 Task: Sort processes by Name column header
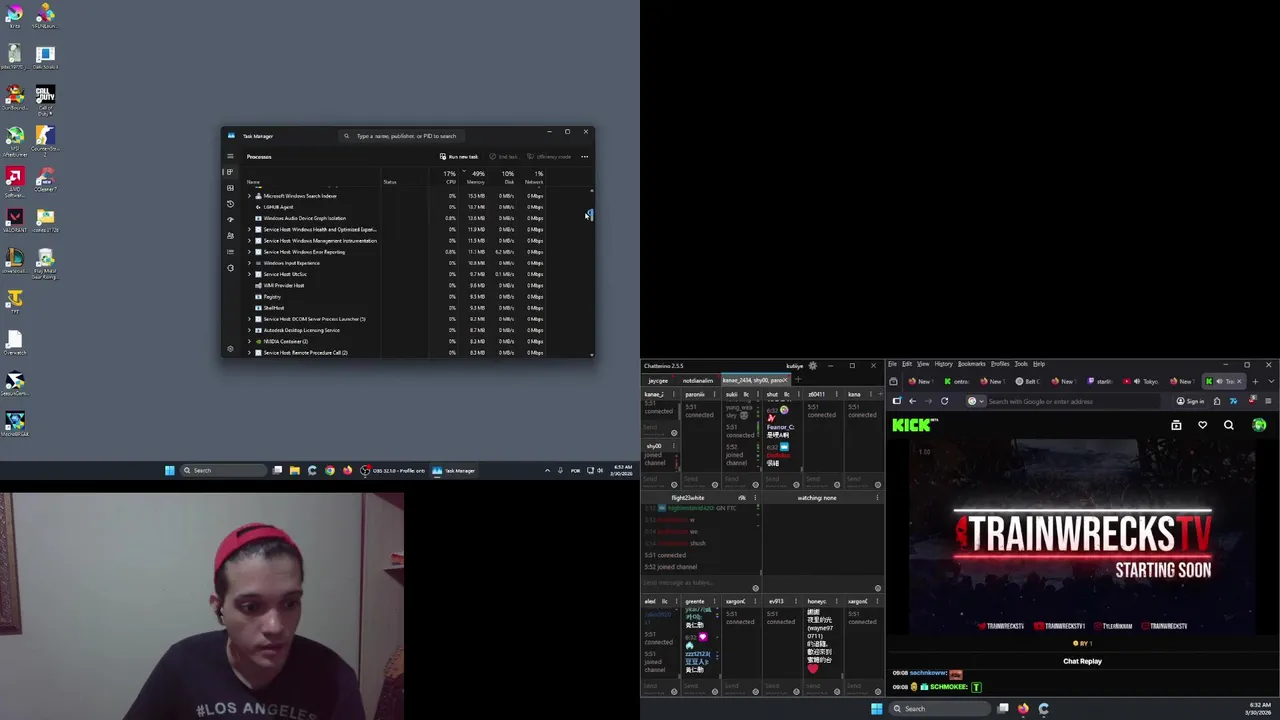click(x=254, y=182)
